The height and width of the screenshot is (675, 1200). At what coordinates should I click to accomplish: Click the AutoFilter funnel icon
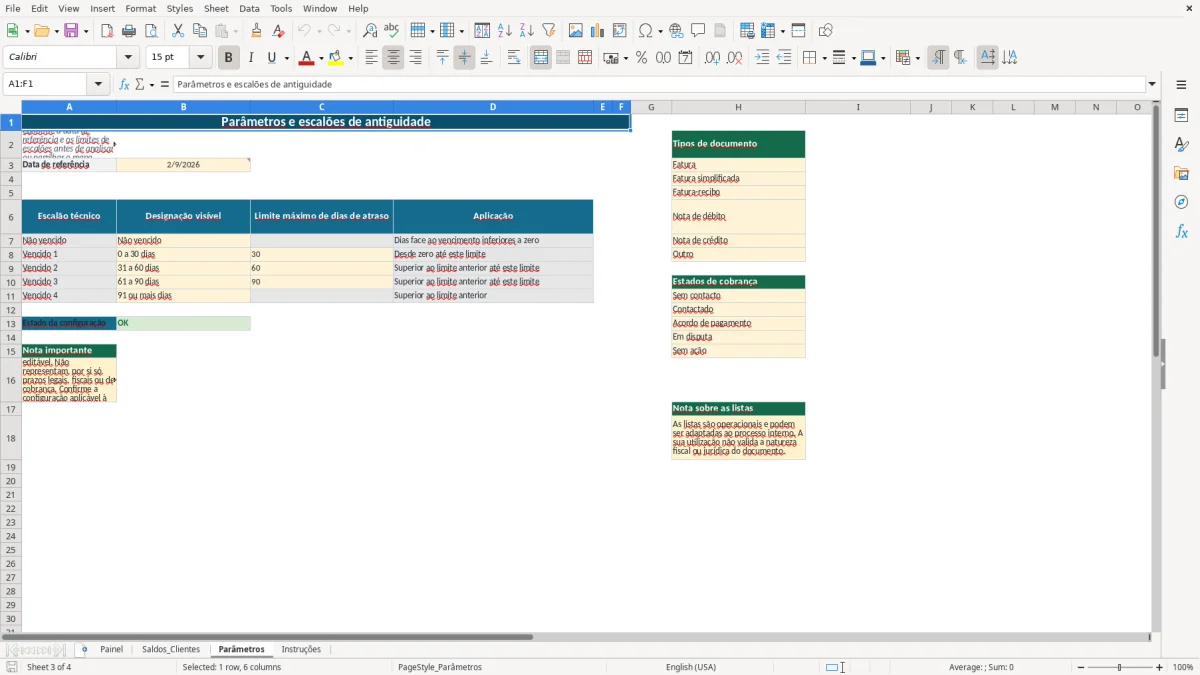coord(549,31)
